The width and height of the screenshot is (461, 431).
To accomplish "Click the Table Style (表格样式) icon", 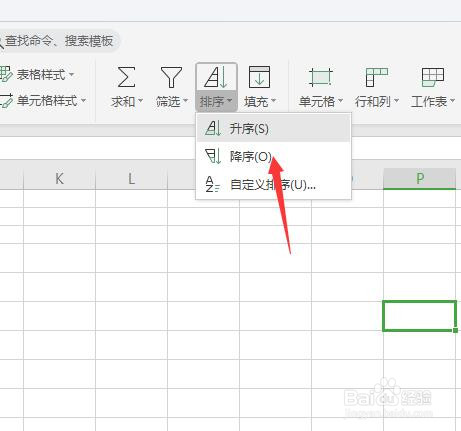I will coord(6,74).
